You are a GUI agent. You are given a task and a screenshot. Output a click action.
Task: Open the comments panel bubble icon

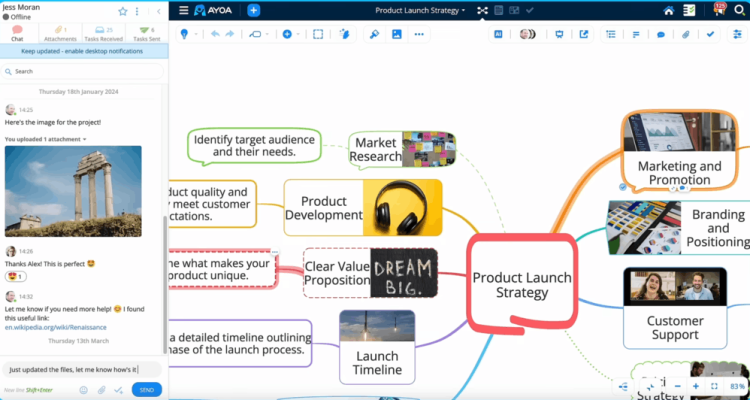[x=661, y=34]
